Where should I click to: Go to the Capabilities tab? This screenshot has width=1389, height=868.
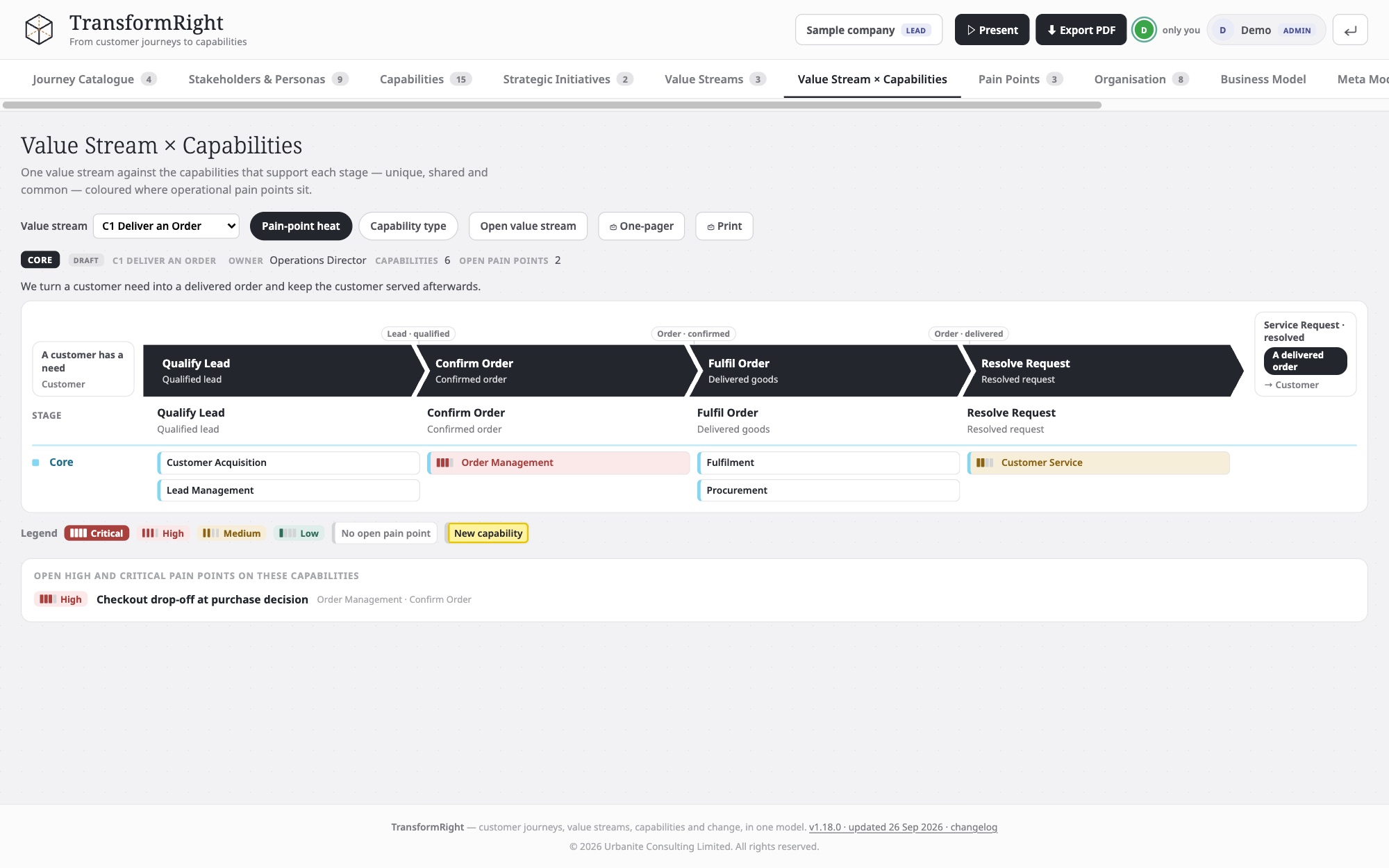(x=425, y=79)
